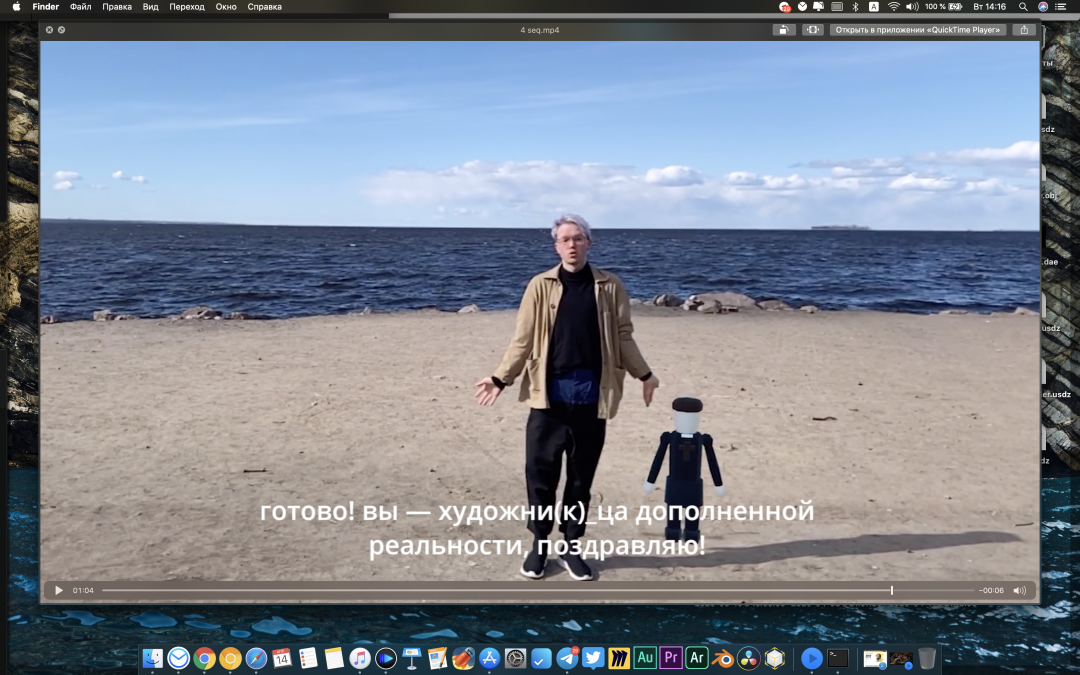Image resolution: width=1080 pixels, height=675 pixels.
Task: Open the Wi-Fi status menu
Action: point(893,6)
